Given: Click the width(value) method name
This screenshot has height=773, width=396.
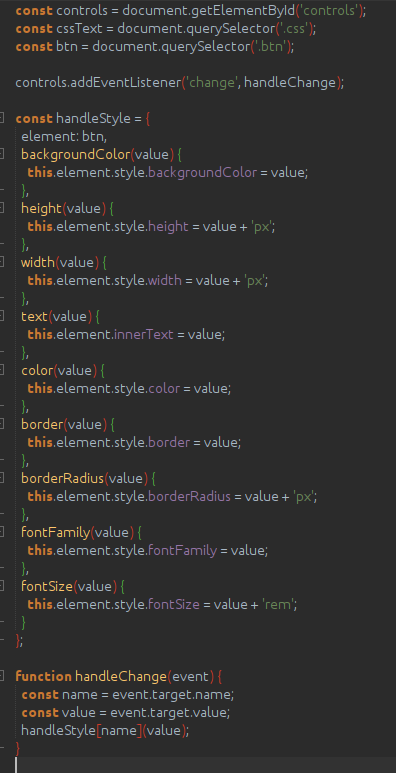Looking at the screenshot, I should click(38, 262).
